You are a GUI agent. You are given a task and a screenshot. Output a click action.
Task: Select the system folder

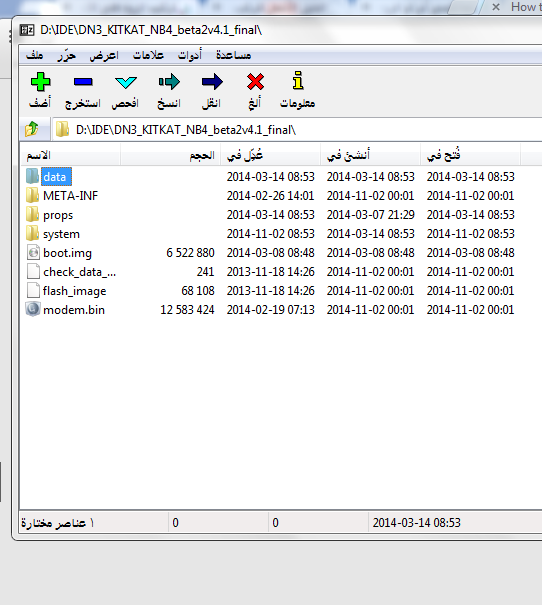pyautogui.click(x=61, y=234)
